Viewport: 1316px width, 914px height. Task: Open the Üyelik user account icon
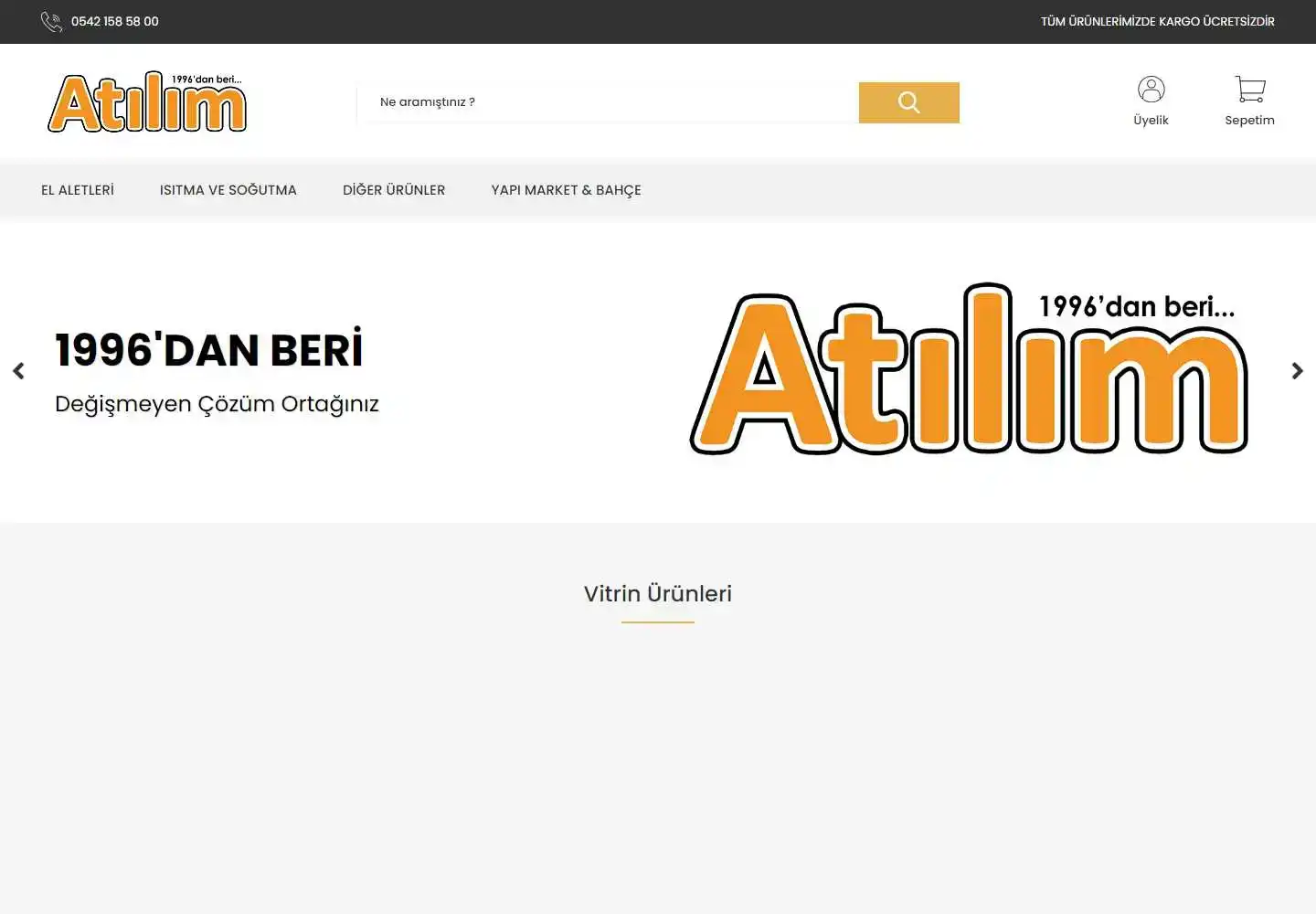(x=1151, y=89)
